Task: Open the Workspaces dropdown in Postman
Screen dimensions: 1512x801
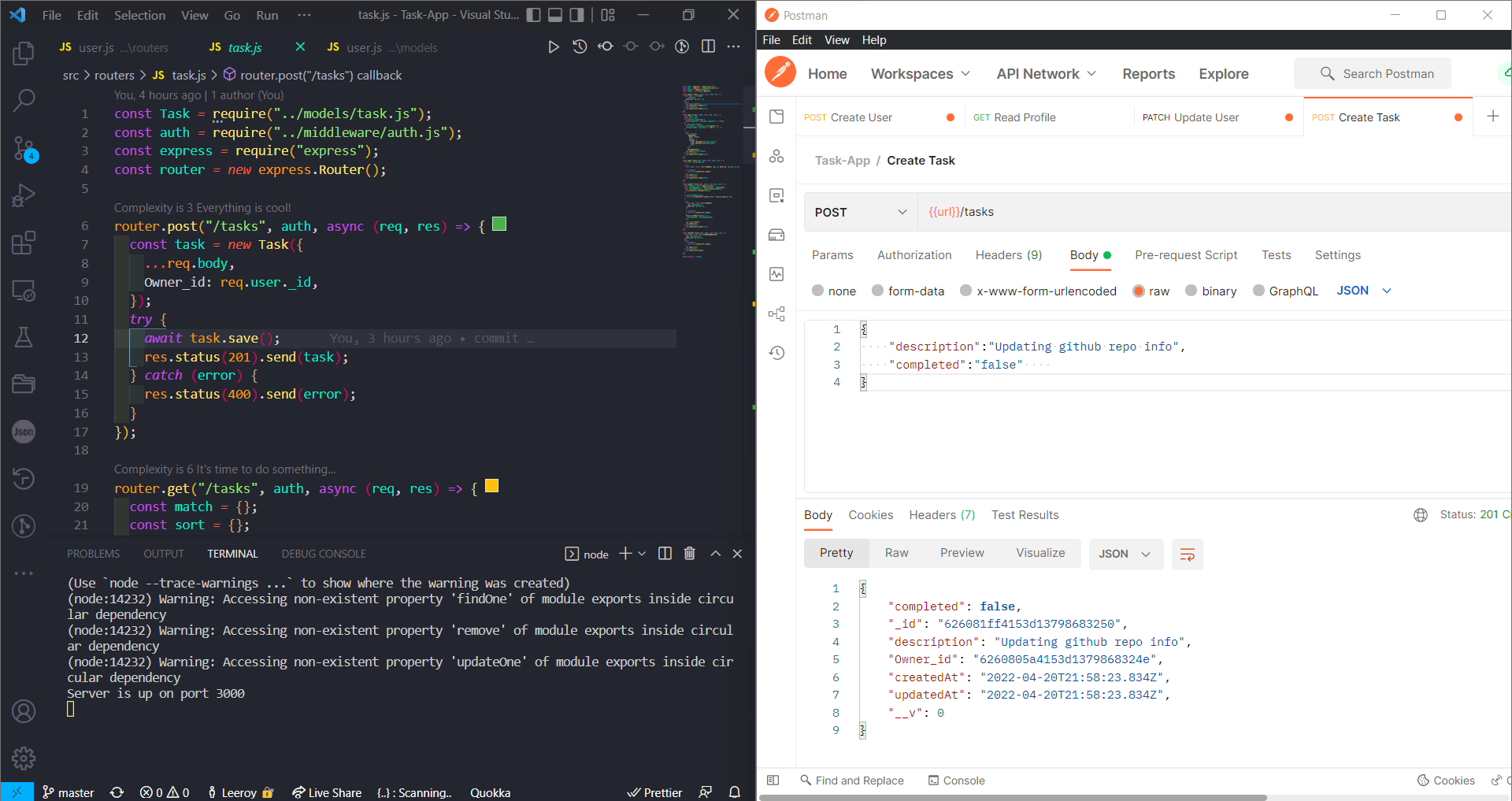Action: 920,73
